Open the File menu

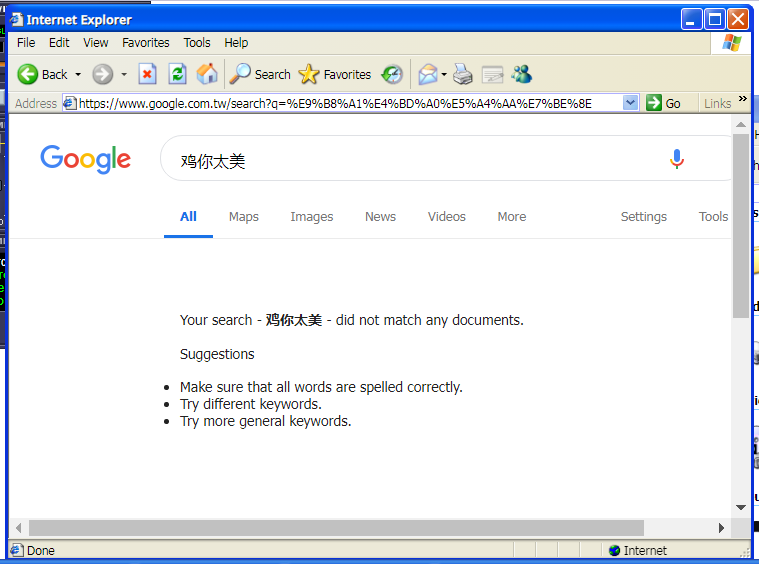[26, 43]
